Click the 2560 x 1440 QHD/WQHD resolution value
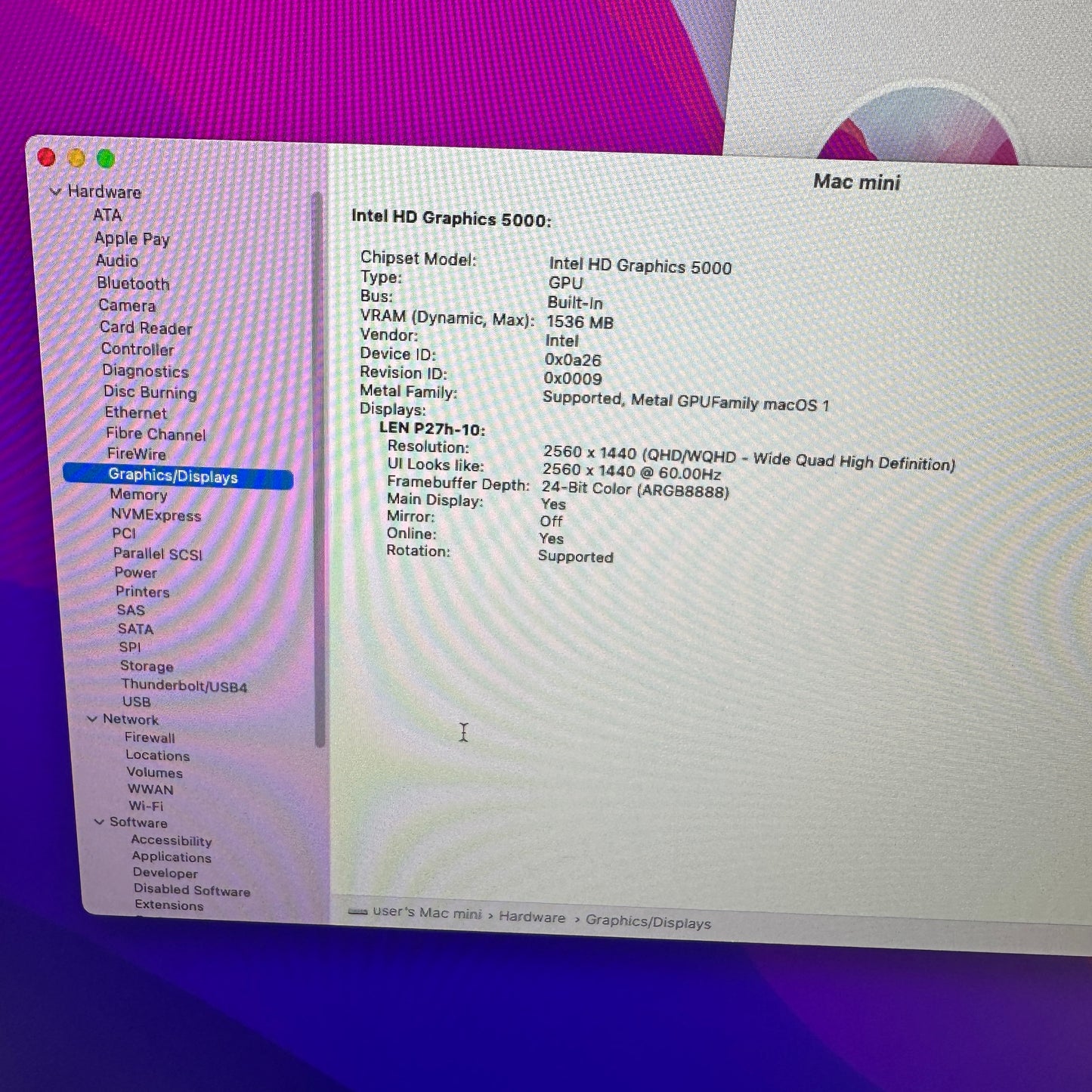The width and height of the screenshot is (1092, 1092). coord(749,458)
